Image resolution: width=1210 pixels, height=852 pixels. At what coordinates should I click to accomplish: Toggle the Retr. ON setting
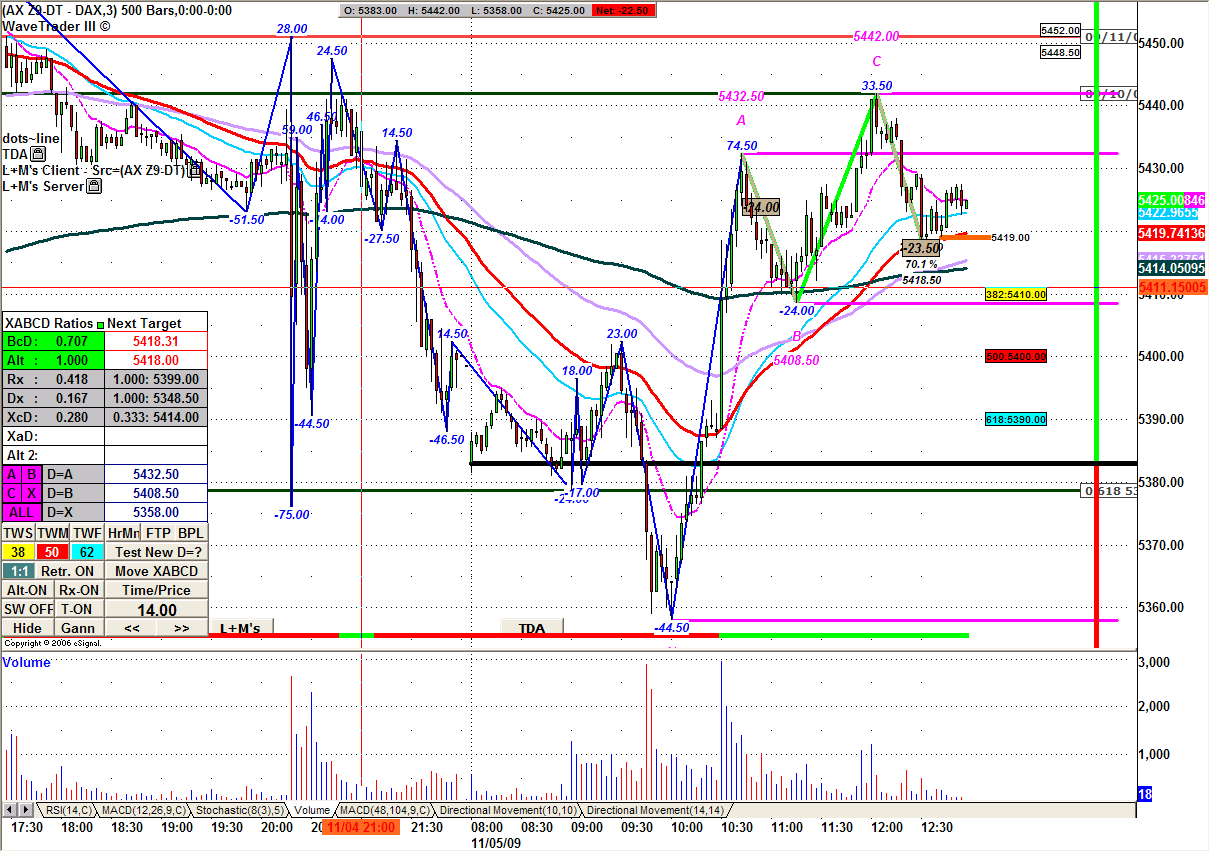pos(68,571)
